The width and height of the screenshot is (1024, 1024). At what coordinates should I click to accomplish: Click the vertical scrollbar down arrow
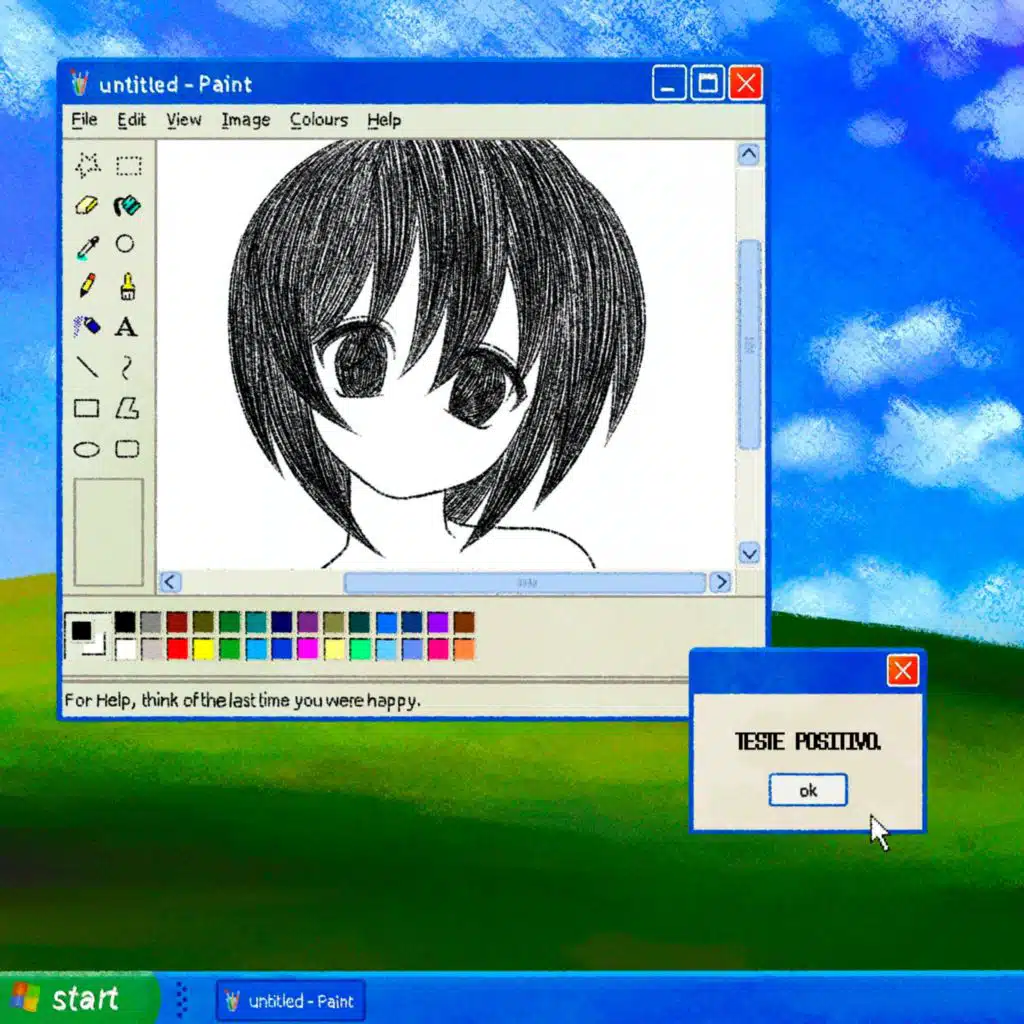click(749, 553)
